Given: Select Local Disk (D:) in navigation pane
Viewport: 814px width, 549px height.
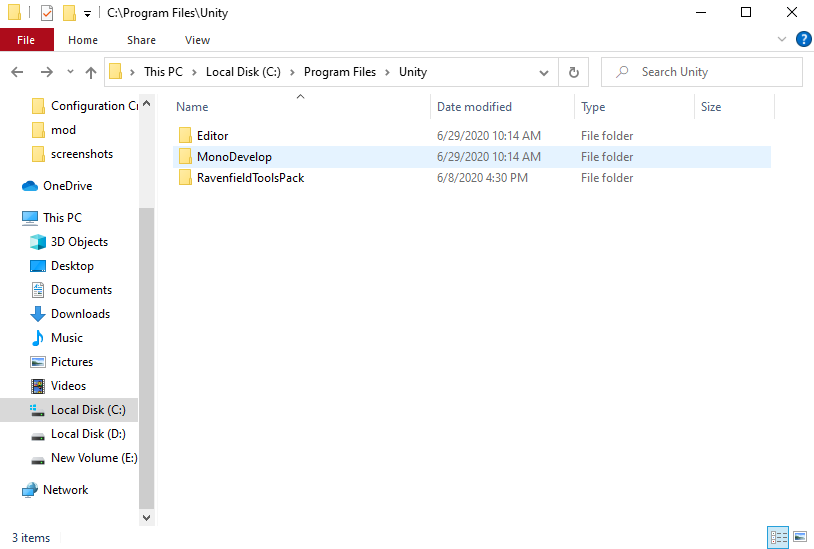Looking at the screenshot, I should [78, 434].
